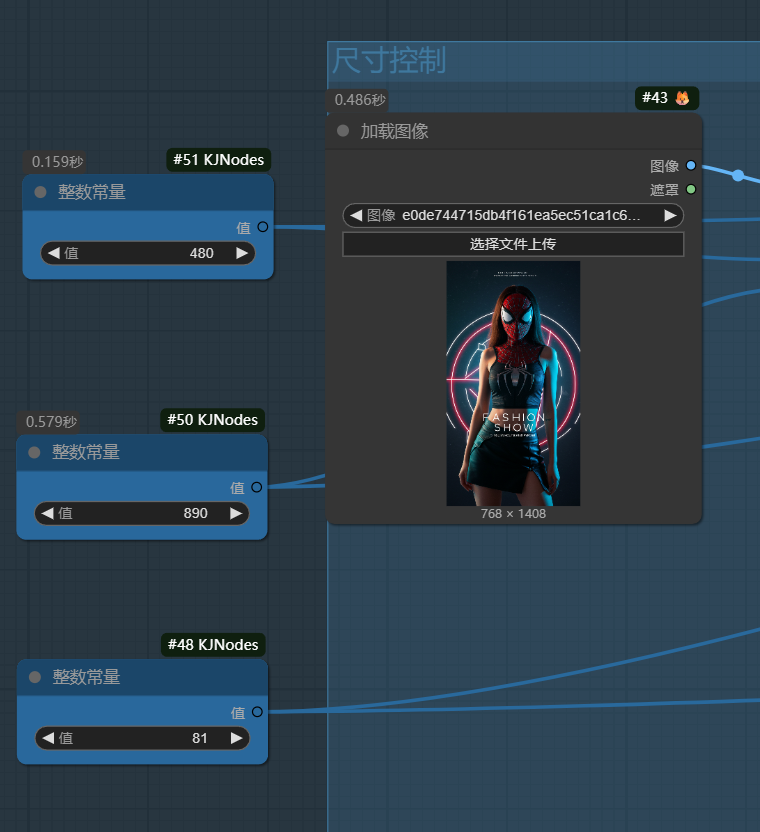Collapse node #48 via its title dot
Image resolution: width=760 pixels, height=832 pixels.
click(x=35, y=677)
